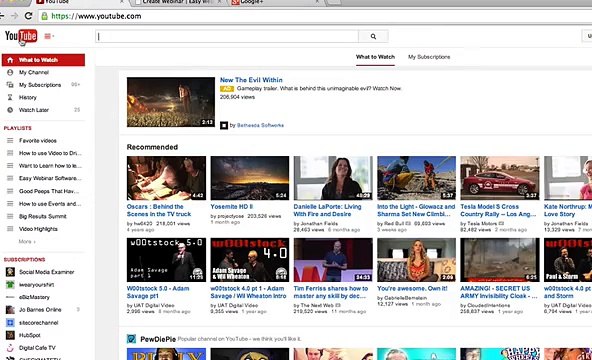Click PewDiePie channel name
The width and height of the screenshot is (592, 360).
[158, 339]
